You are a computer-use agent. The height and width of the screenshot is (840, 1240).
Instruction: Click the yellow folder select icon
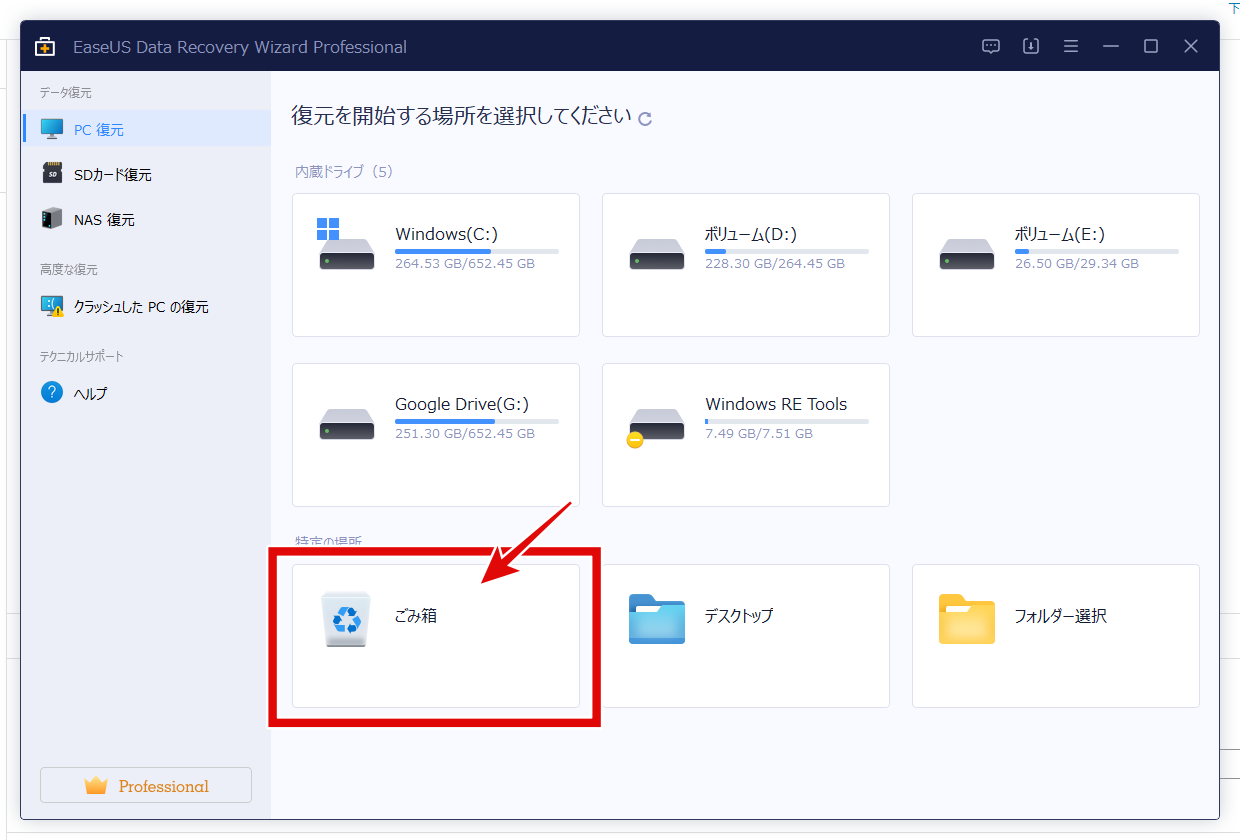click(x=967, y=619)
